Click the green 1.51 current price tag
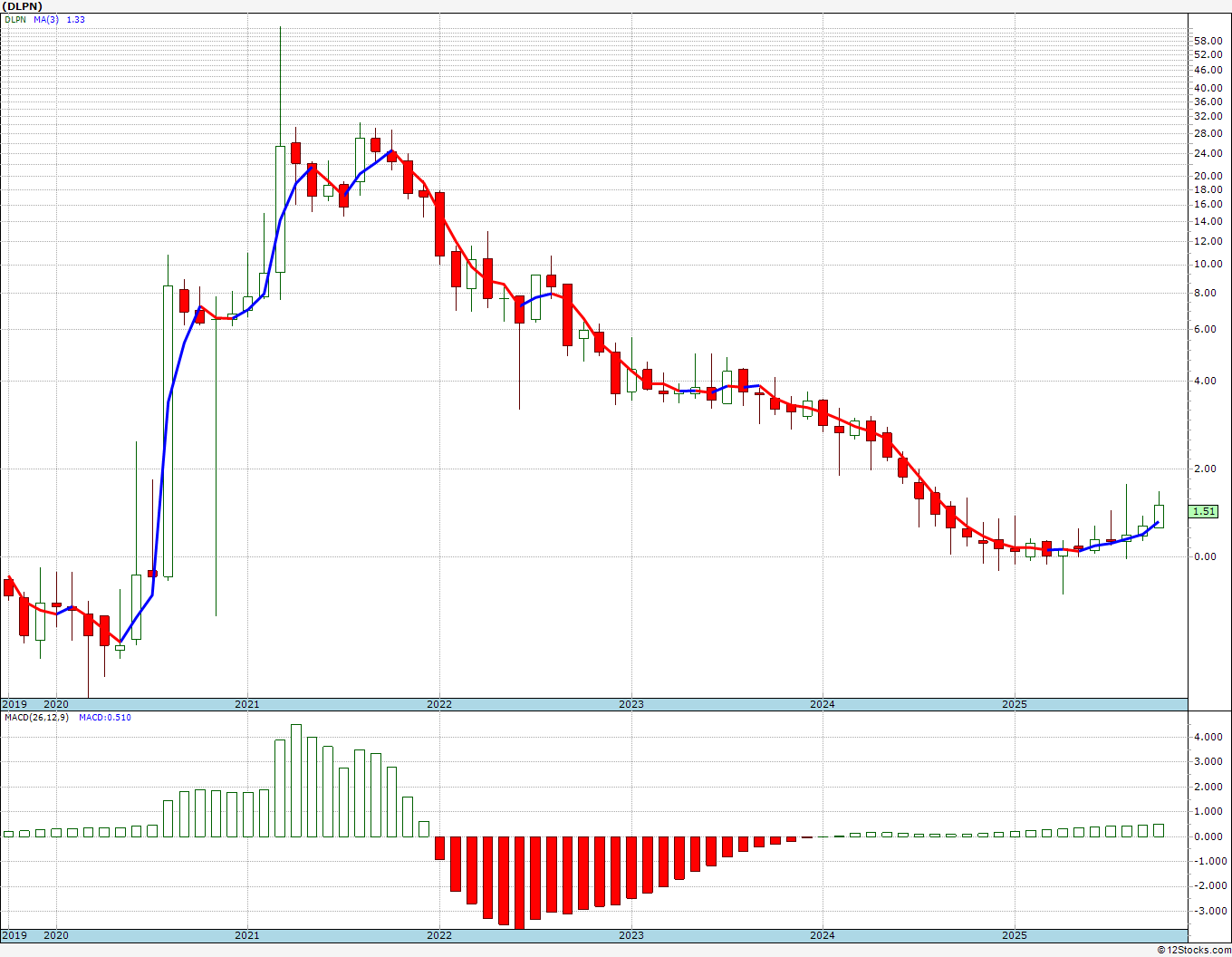The image size is (1232, 957). pyautogui.click(x=1204, y=511)
